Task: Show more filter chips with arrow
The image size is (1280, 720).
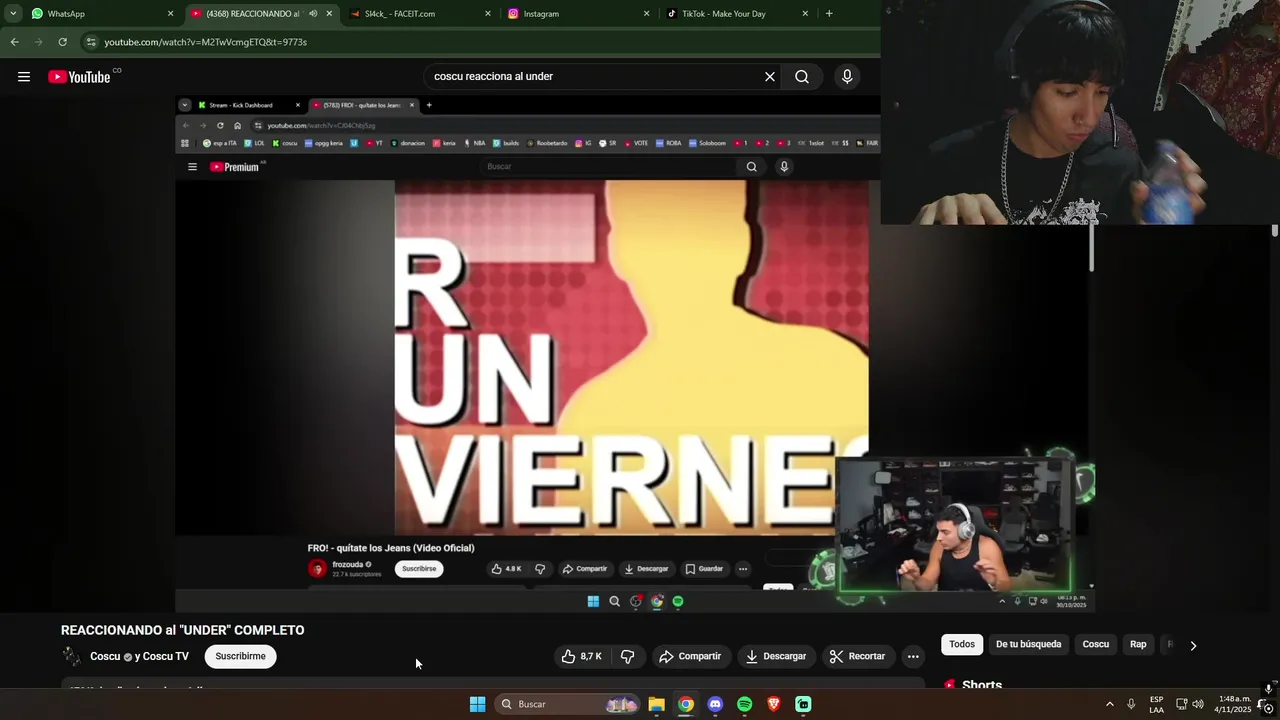Action: click(x=1193, y=645)
